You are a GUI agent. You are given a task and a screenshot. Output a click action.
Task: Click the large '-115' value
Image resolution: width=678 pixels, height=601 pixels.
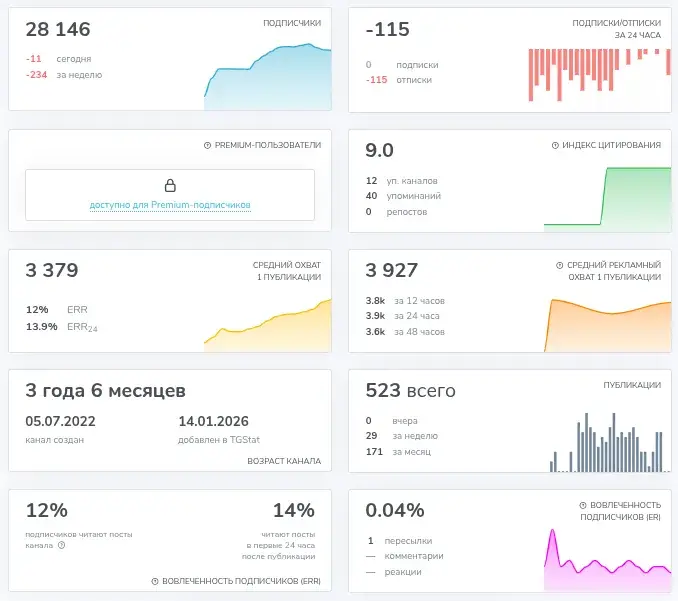387,29
